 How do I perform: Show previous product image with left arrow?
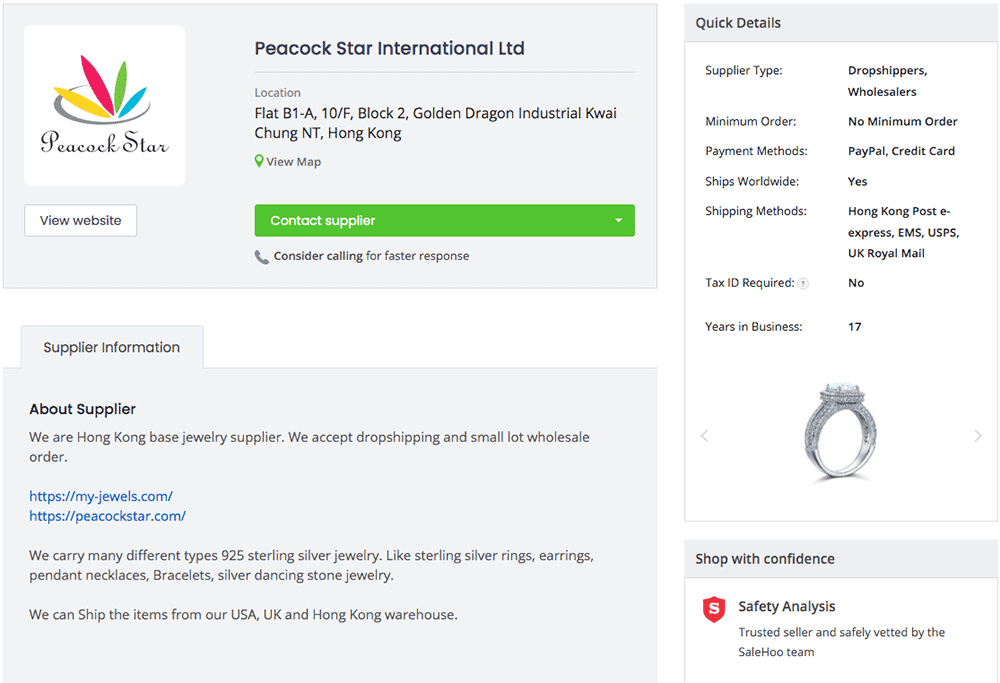tap(704, 435)
